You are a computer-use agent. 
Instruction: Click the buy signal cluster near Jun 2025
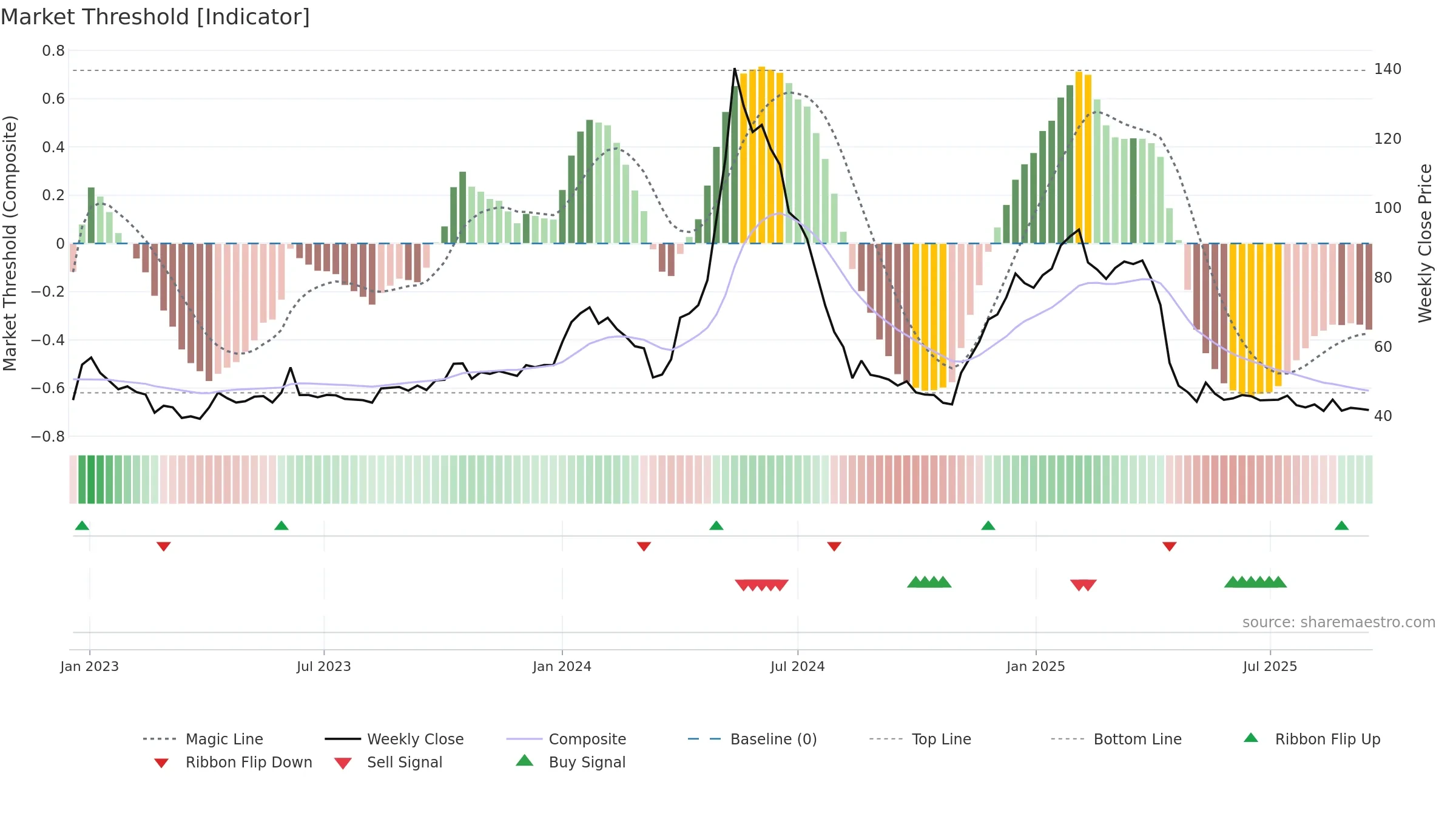coord(1256,582)
